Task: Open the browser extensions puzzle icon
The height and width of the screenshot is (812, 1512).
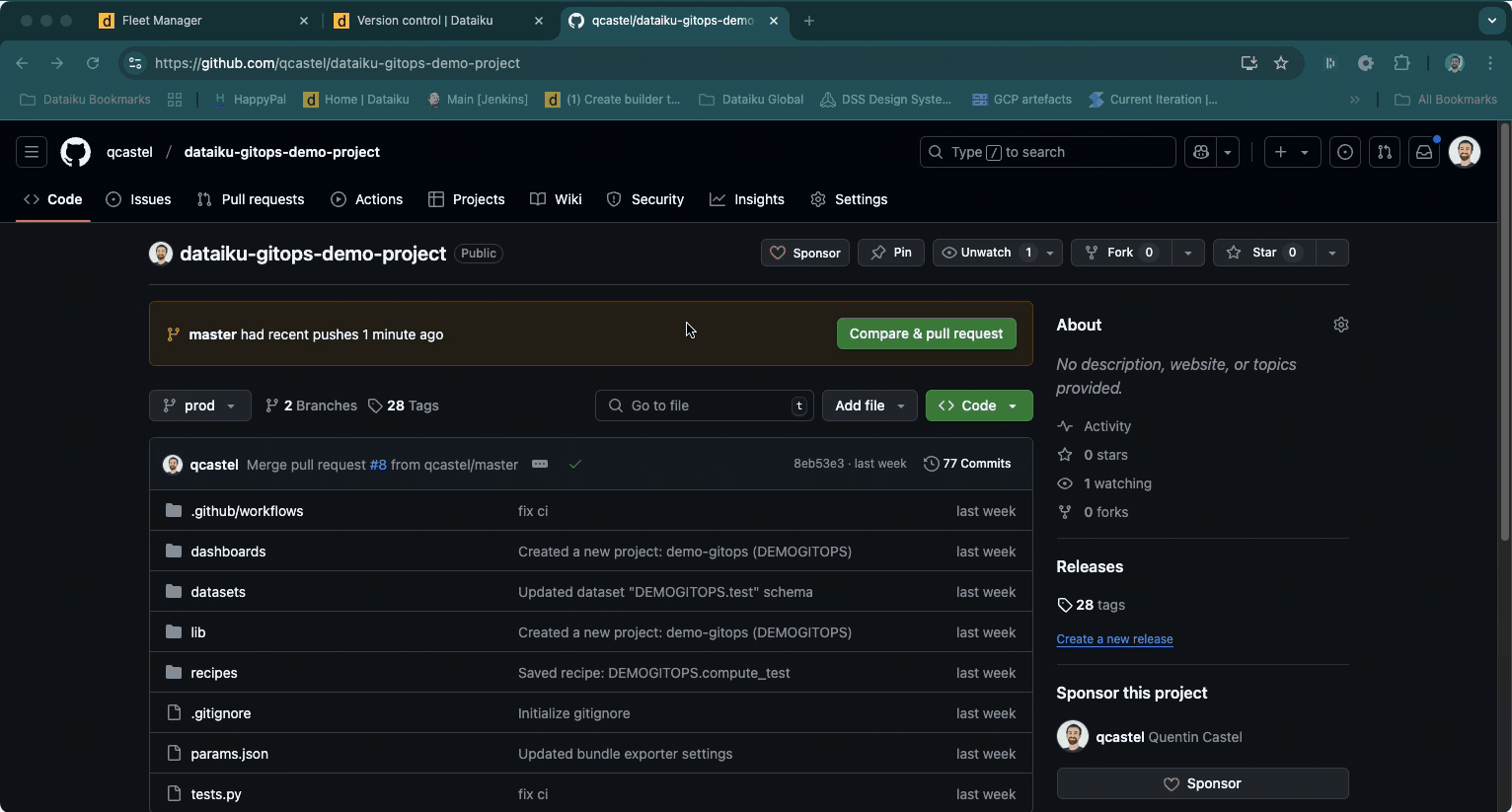Action: (x=1401, y=63)
